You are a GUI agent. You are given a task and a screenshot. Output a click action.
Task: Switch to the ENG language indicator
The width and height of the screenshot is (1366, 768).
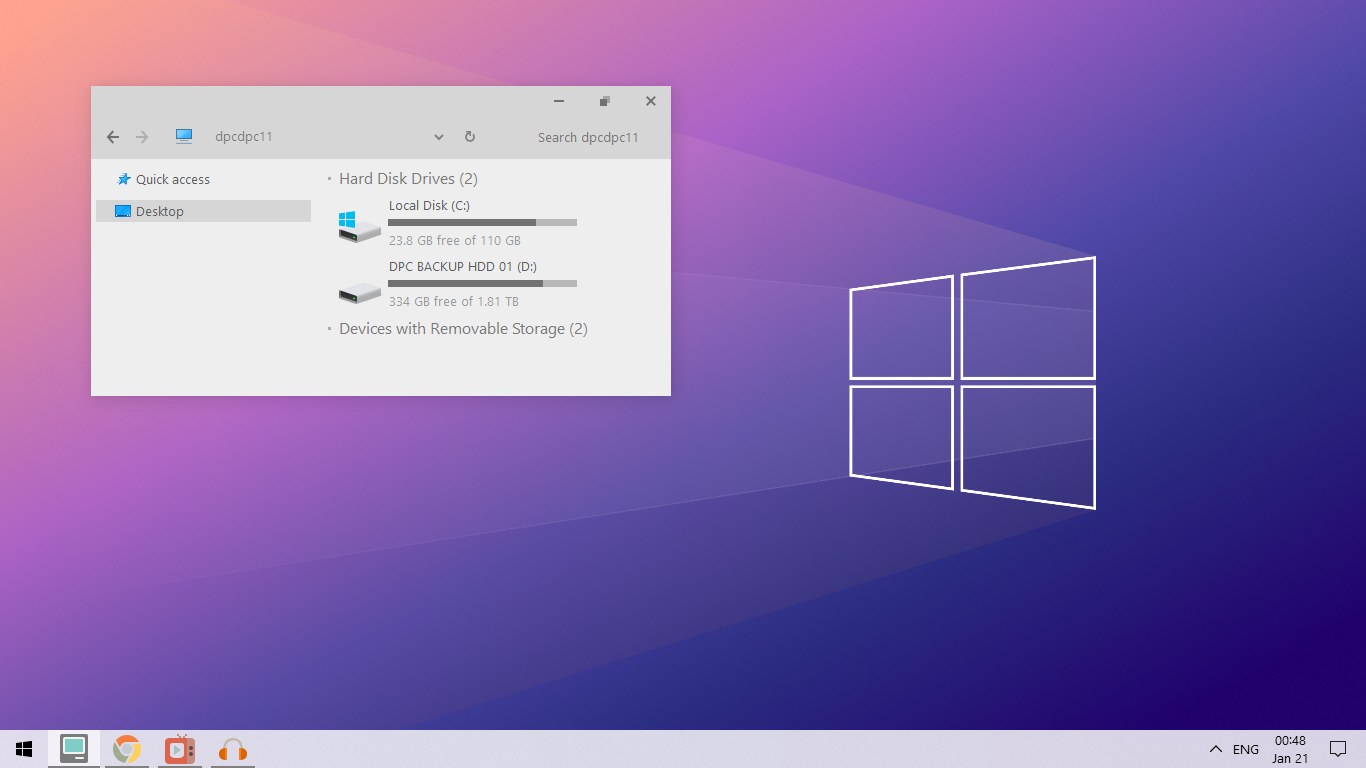[x=1245, y=748]
